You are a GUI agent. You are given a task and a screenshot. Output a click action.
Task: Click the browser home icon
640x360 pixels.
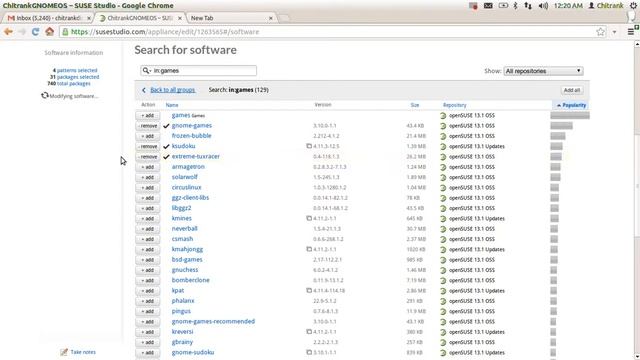(x=49, y=31)
